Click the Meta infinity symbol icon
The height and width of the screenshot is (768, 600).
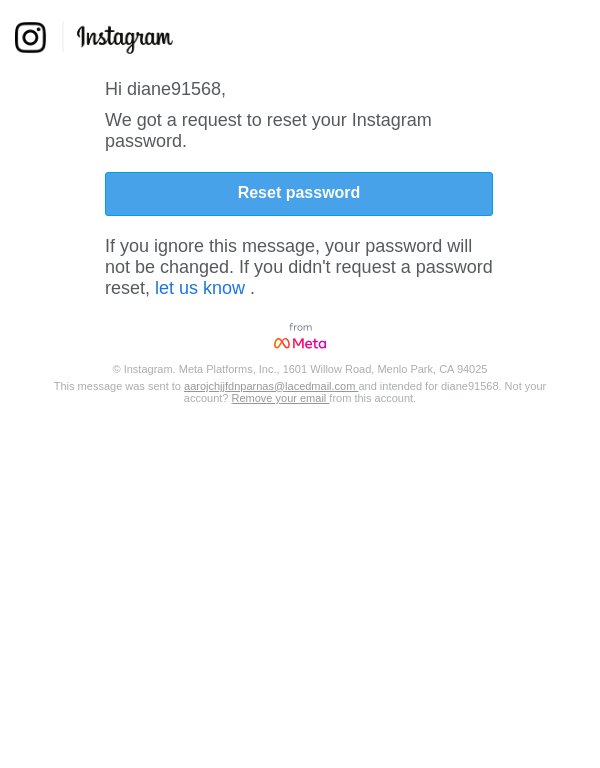[282, 343]
